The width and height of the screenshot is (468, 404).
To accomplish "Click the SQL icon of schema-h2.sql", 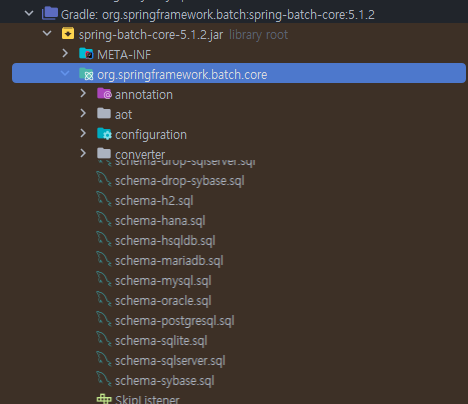I will (x=104, y=199).
